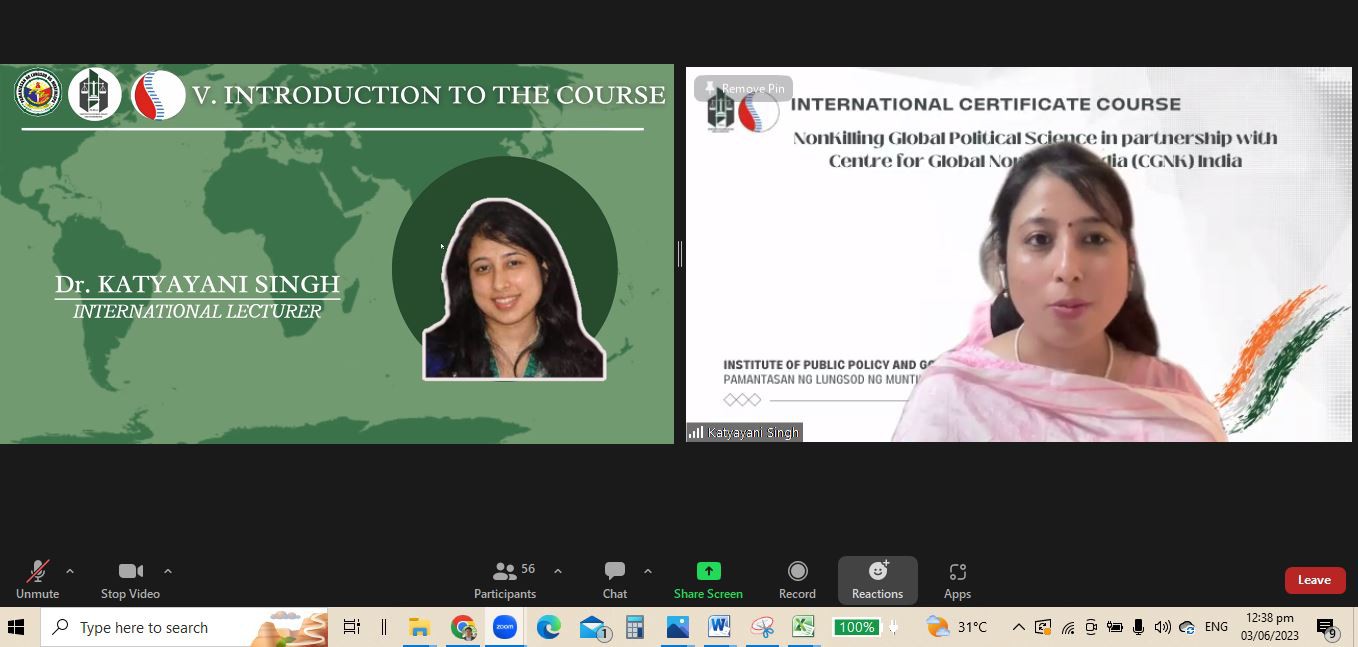Click the Windows search box
Image resolution: width=1358 pixels, height=647 pixels.
pos(185,627)
